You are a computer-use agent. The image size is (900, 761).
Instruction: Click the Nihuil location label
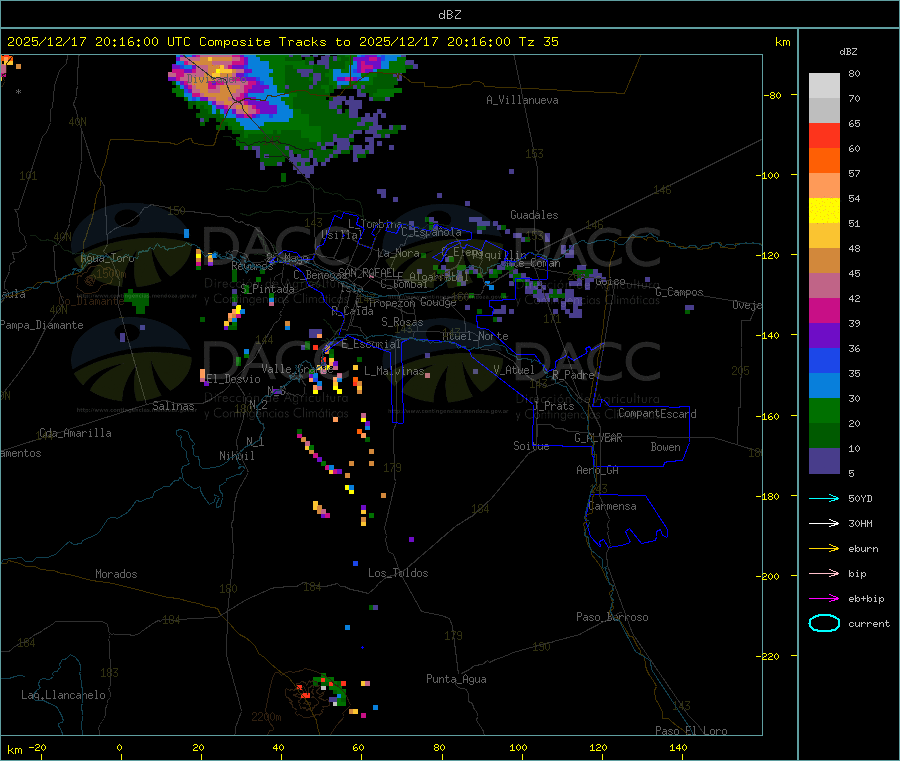coord(236,456)
